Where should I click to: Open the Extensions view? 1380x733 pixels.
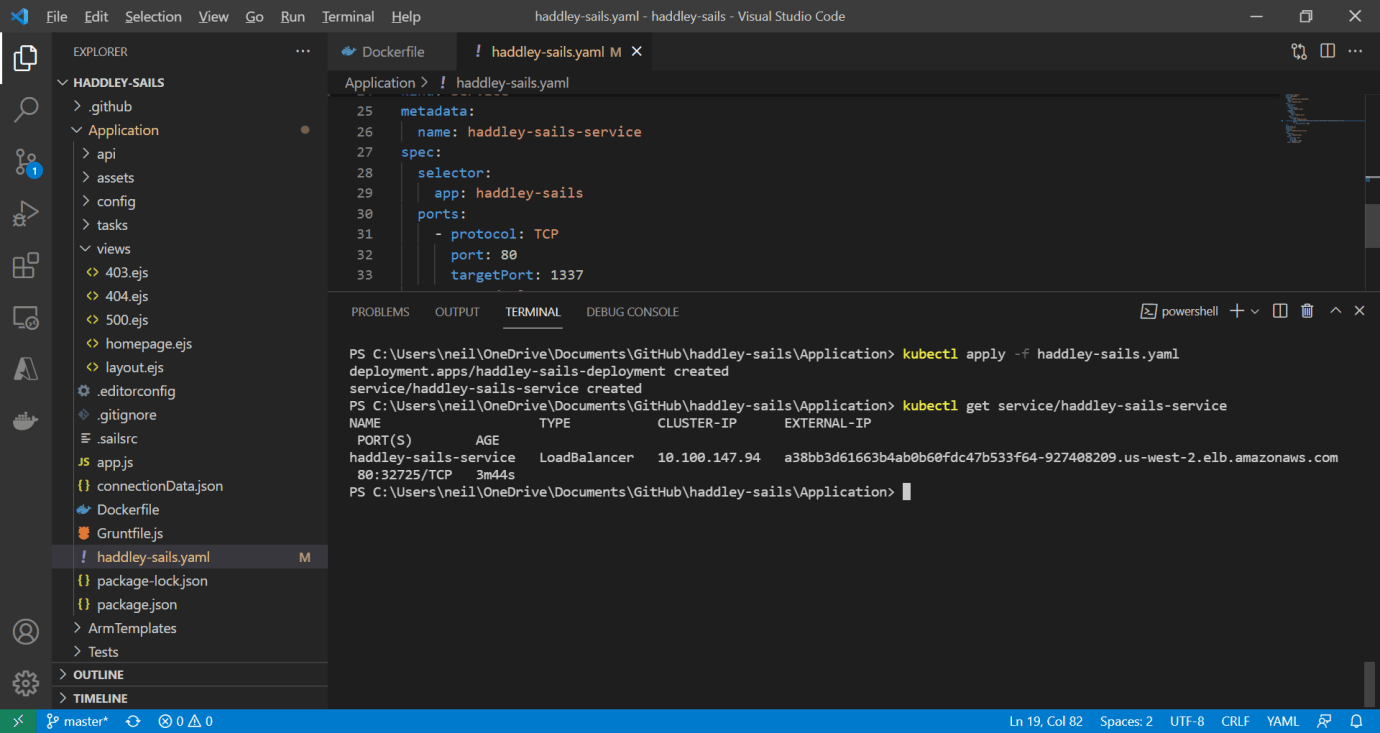point(26,266)
